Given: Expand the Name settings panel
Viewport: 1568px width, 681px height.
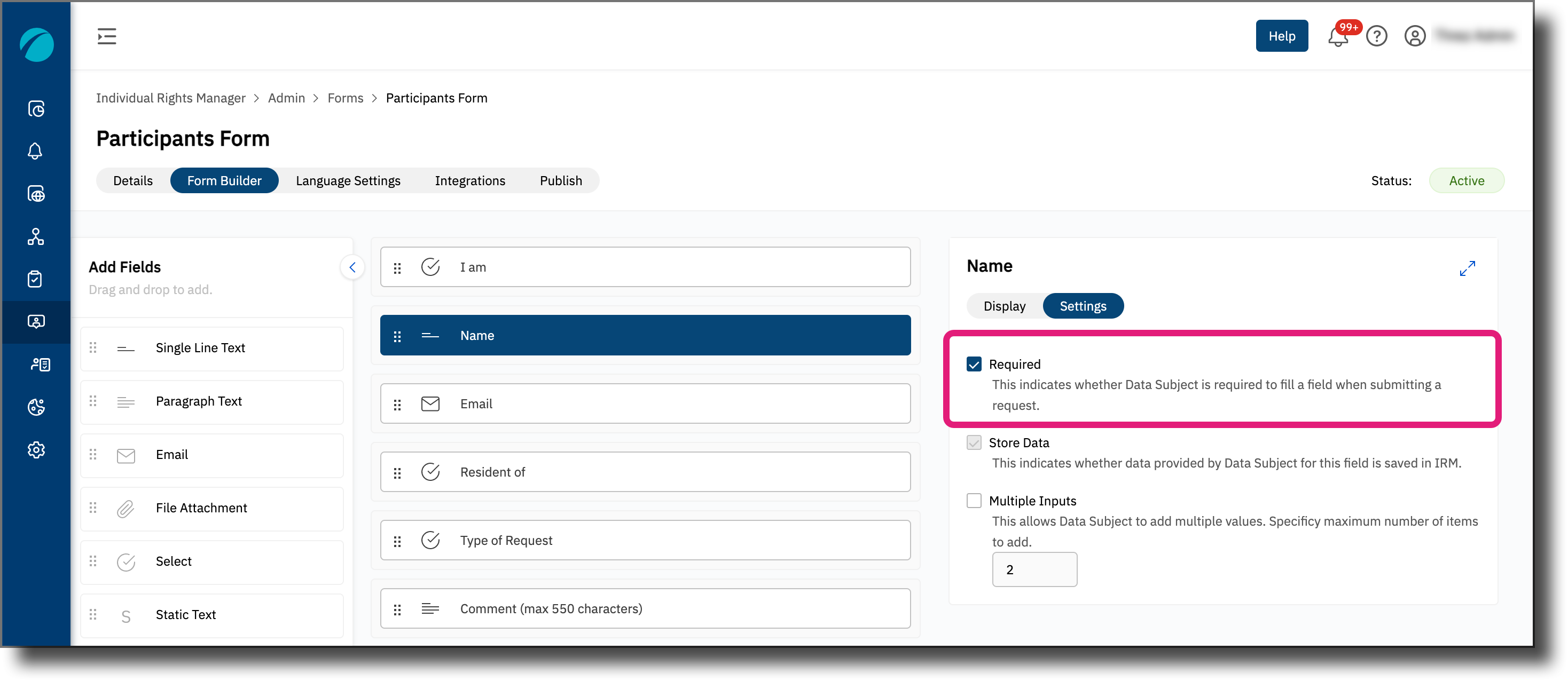Looking at the screenshot, I should pos(1467,268).
